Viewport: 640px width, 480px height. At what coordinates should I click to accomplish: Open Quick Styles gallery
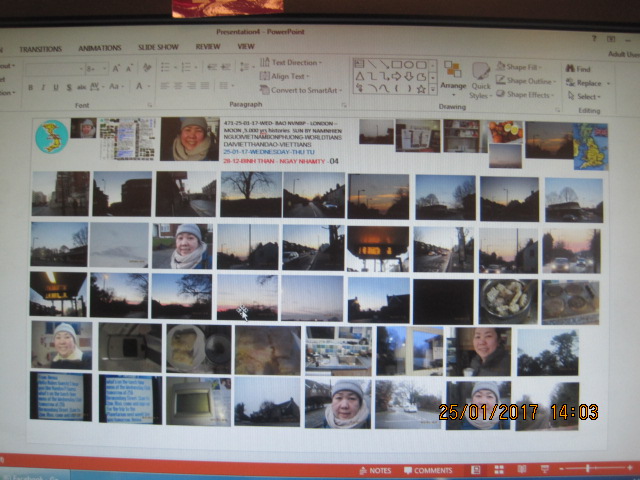pos(481,81)
